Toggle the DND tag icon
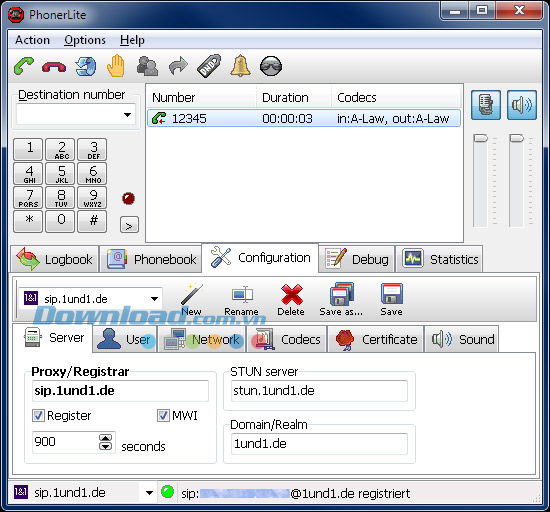The height and width of the screenshot is (512, 550). [209, 66]
